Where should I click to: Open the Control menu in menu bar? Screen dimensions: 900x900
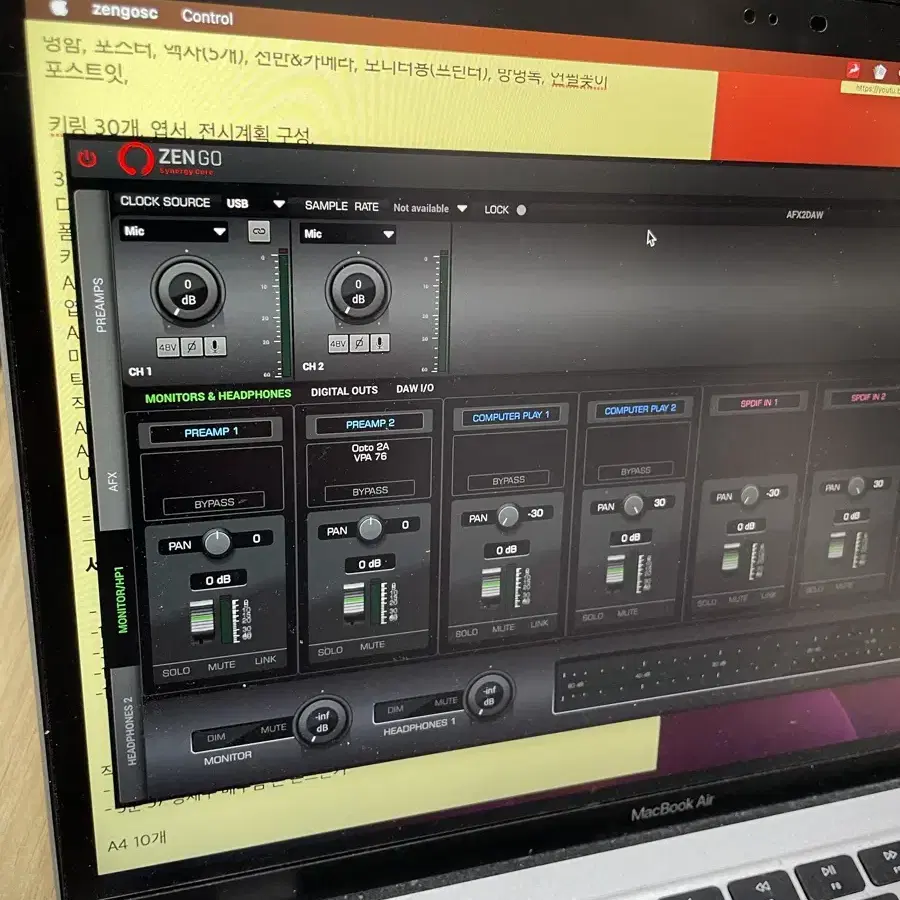coord(208,17)
